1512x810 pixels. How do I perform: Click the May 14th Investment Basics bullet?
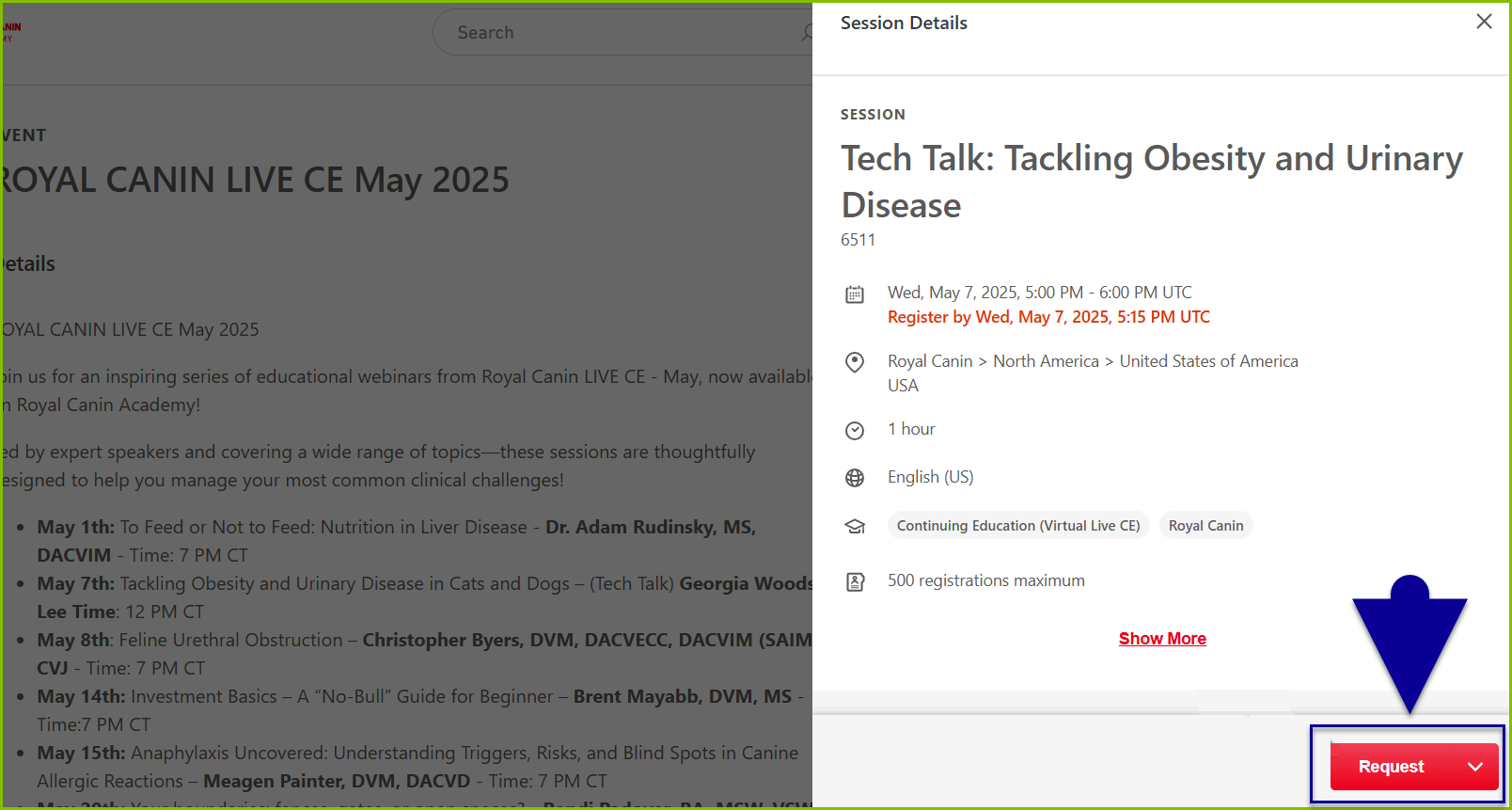point(420,710)
